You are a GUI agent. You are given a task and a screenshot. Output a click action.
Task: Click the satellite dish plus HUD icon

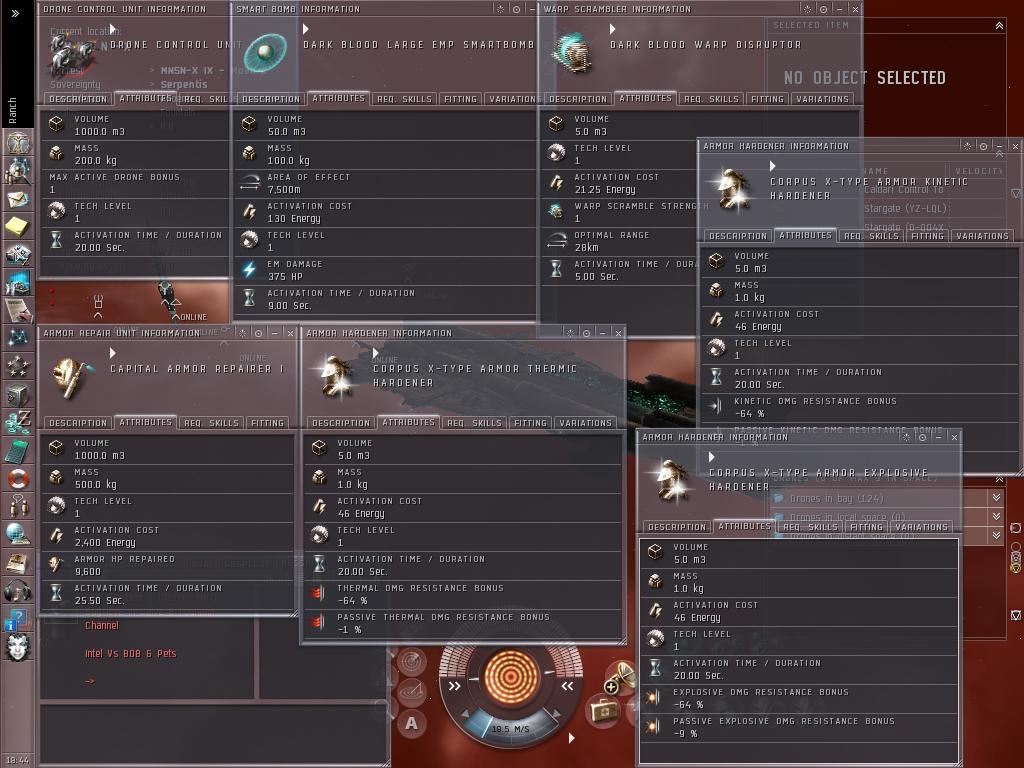point(619,677)
